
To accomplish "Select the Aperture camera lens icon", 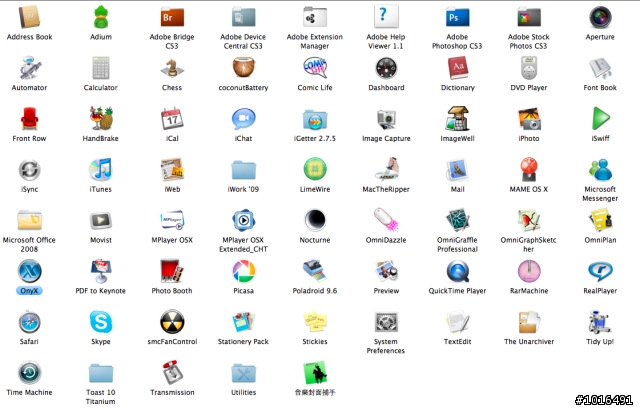I will pos(600,17).
